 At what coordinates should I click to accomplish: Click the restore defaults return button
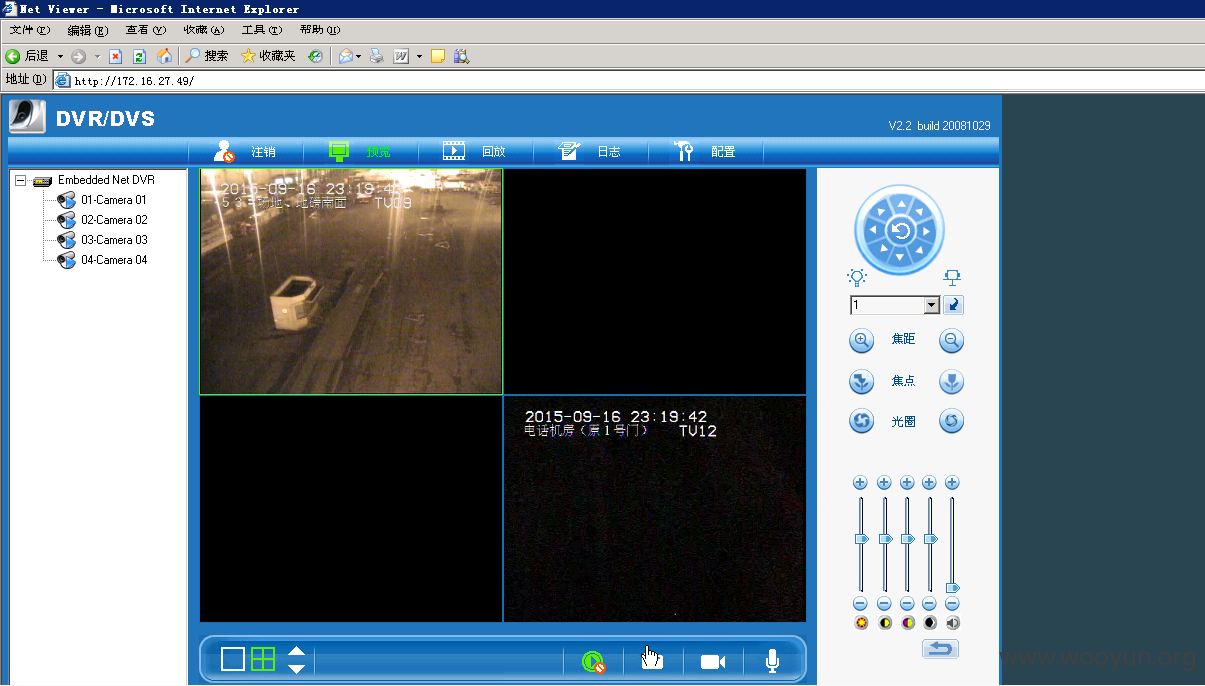point(940,649)
